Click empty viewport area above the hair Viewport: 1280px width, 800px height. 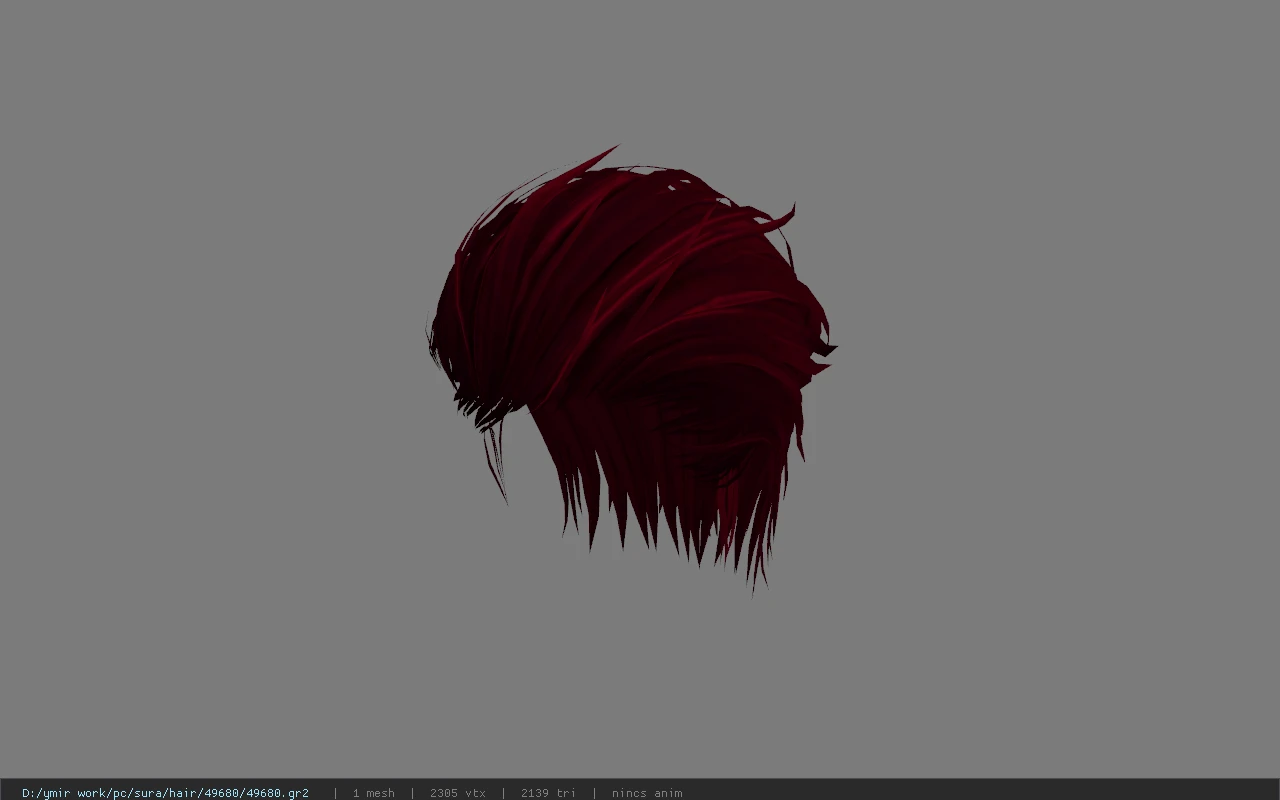coord(640,70)
